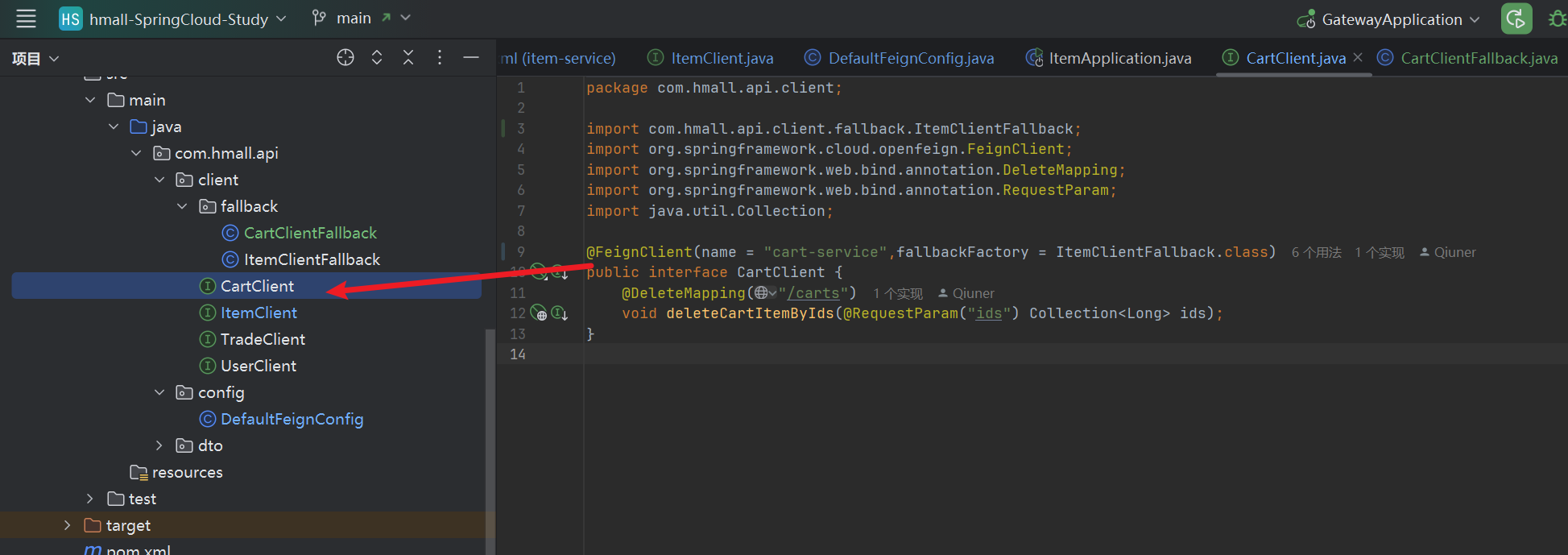
Task: Click "1 个实现" hint above CartClient interface
Action: coord(1380,252)
